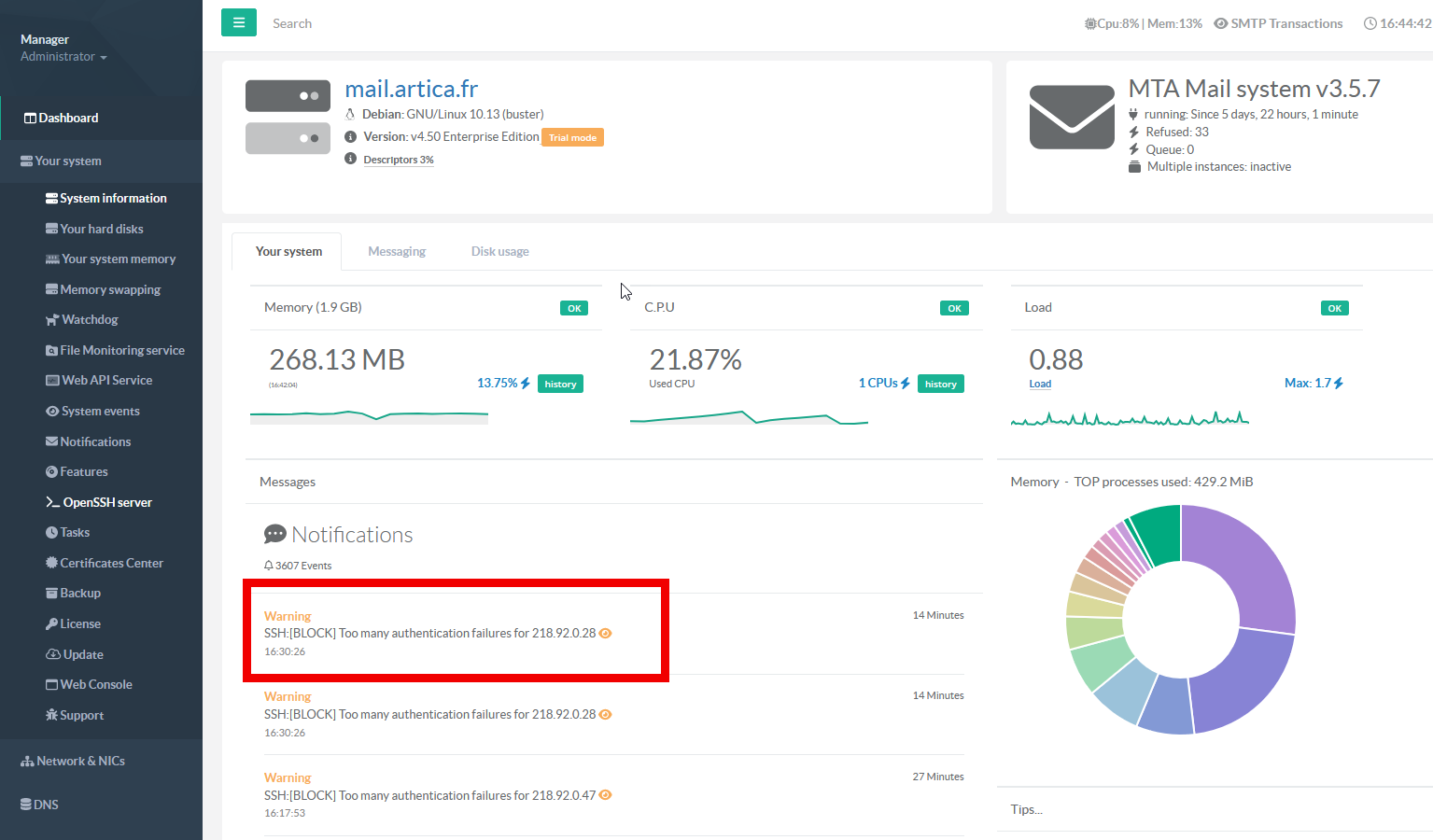Image resolution: width=1433 pixels, height=840 pixels.
Task: Open Watchdog from the sidebar
Action: (x=90, y=319)
